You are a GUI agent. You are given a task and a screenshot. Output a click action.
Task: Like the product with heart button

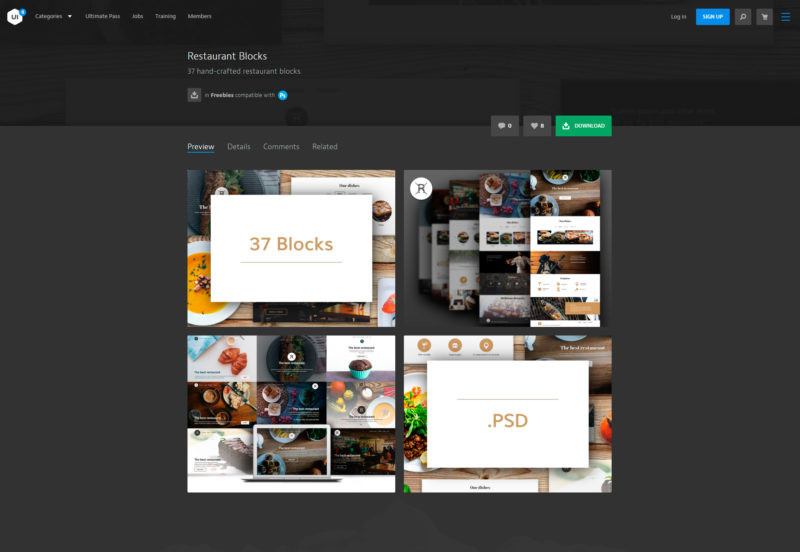point(537,126)
